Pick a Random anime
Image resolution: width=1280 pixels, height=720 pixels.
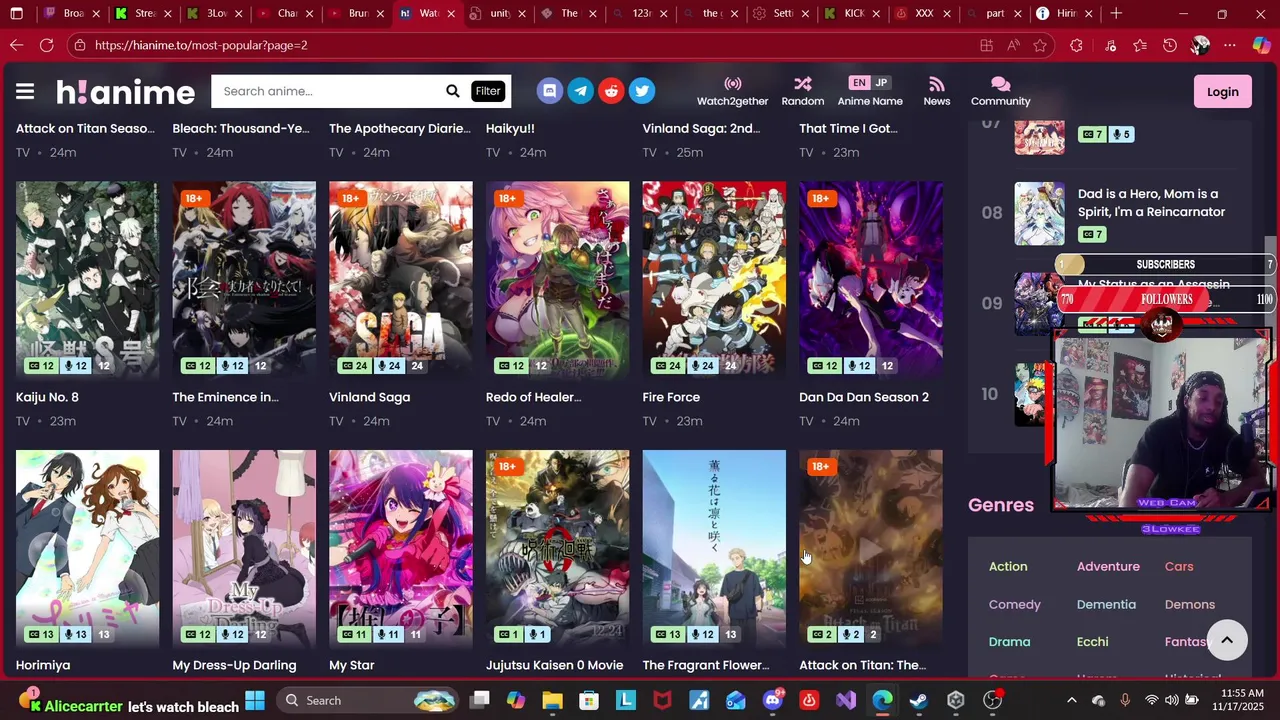[x=802, y=91]
